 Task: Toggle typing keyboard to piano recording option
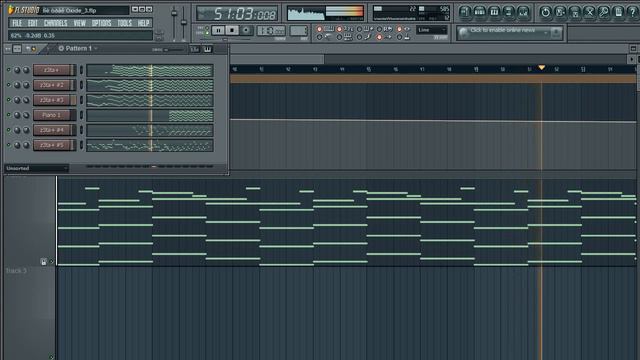pyautogui.click(x=320, y=29)
